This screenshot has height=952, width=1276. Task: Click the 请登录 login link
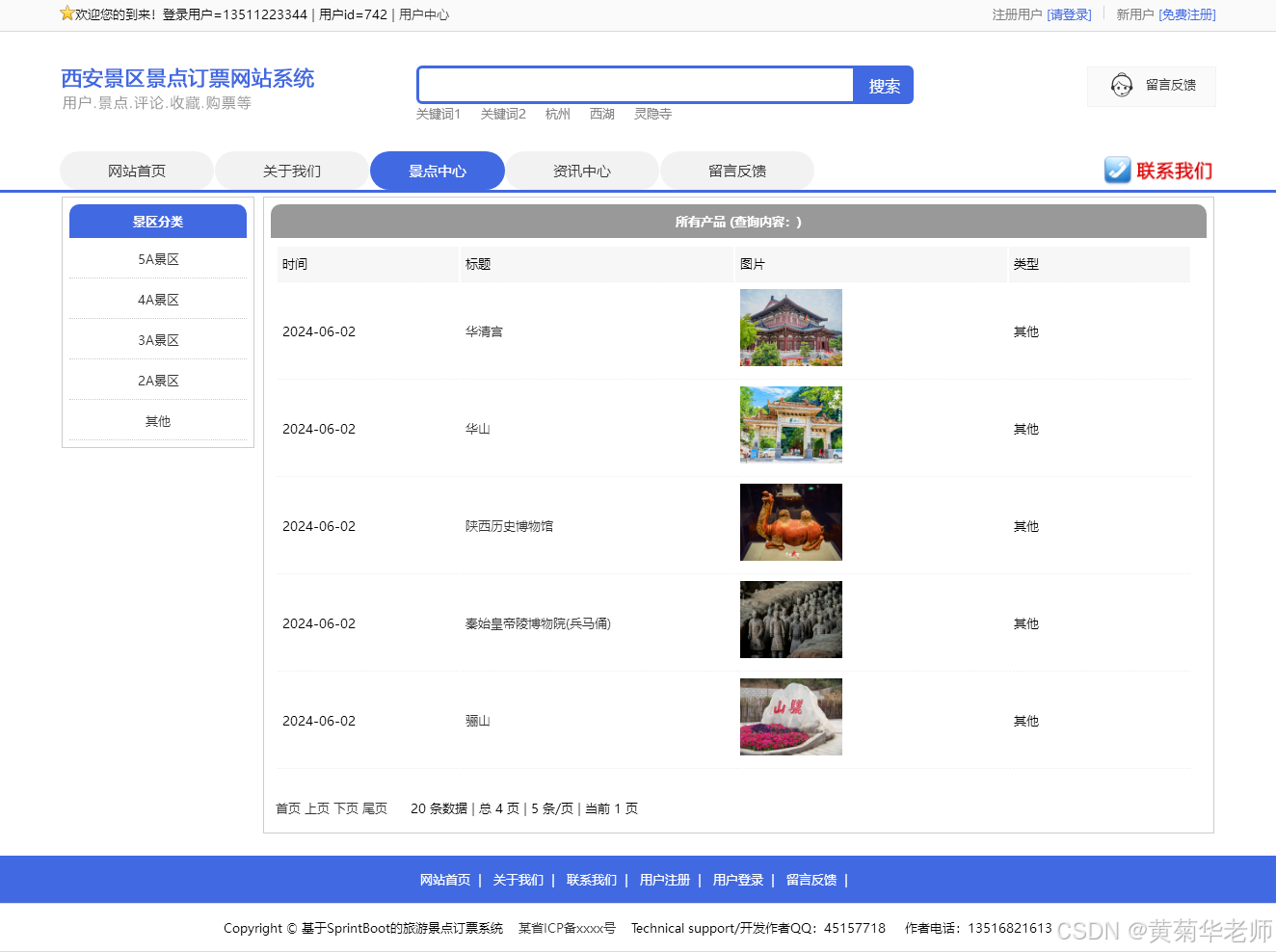click(1070, 15)
